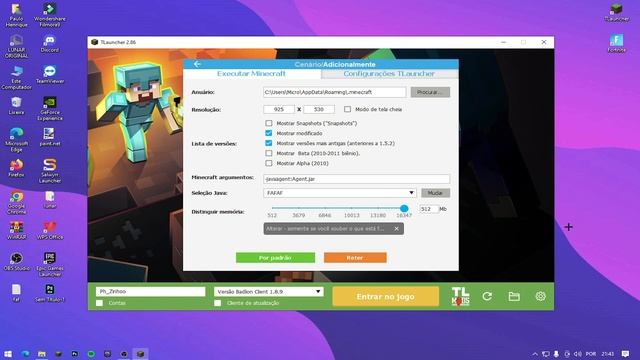640x360 pixels.
Task: Open the TL Mods icon
Action: (460, 296)
